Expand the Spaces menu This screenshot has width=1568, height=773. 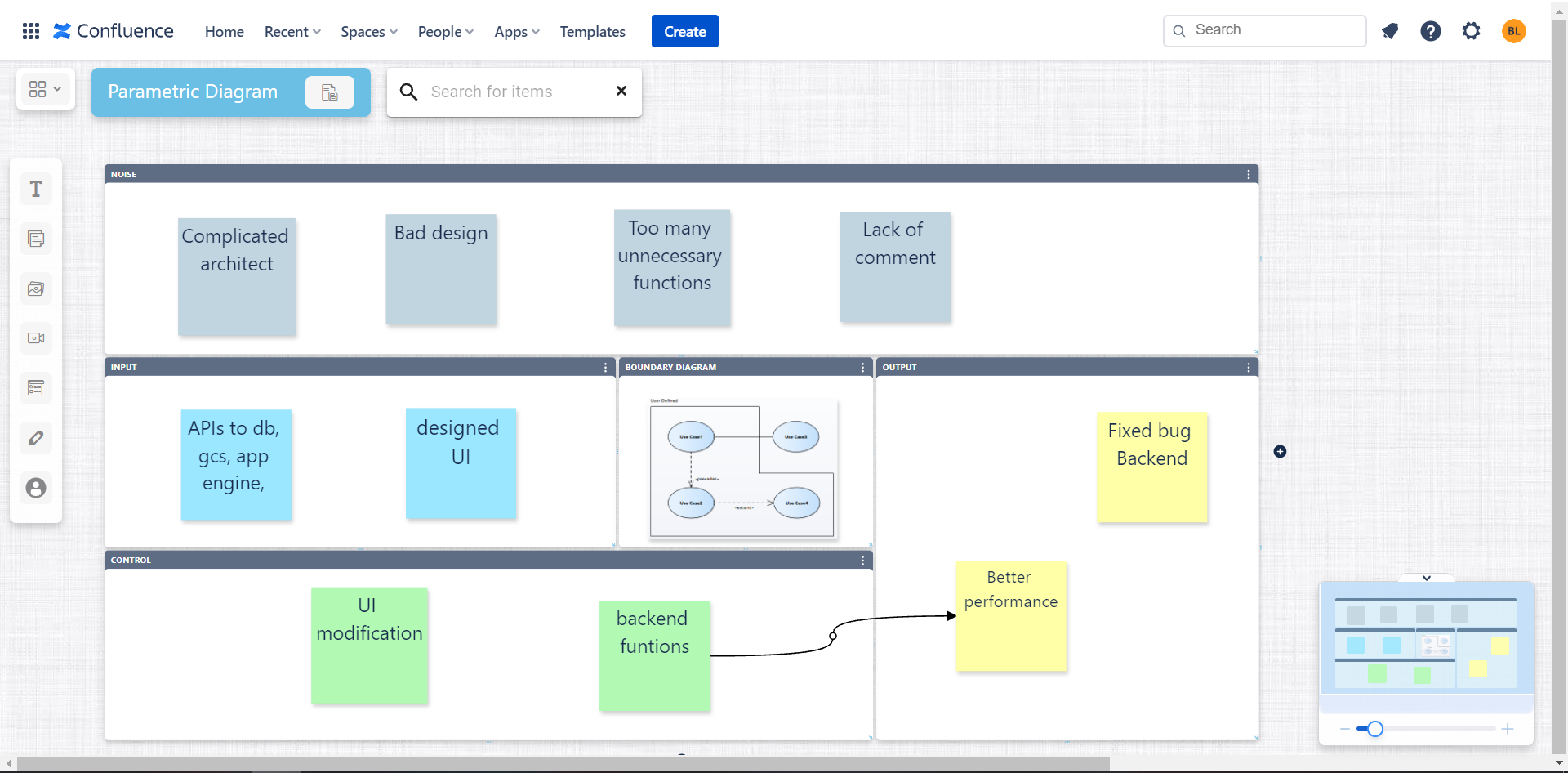point(369,32)
